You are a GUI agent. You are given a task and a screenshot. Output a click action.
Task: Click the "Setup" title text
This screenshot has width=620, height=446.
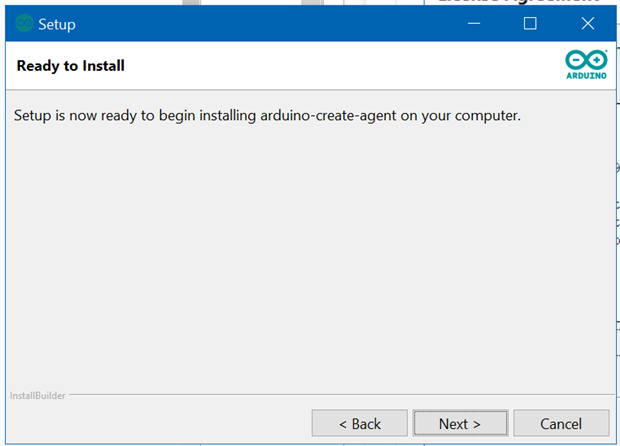[x=57, y=24]
